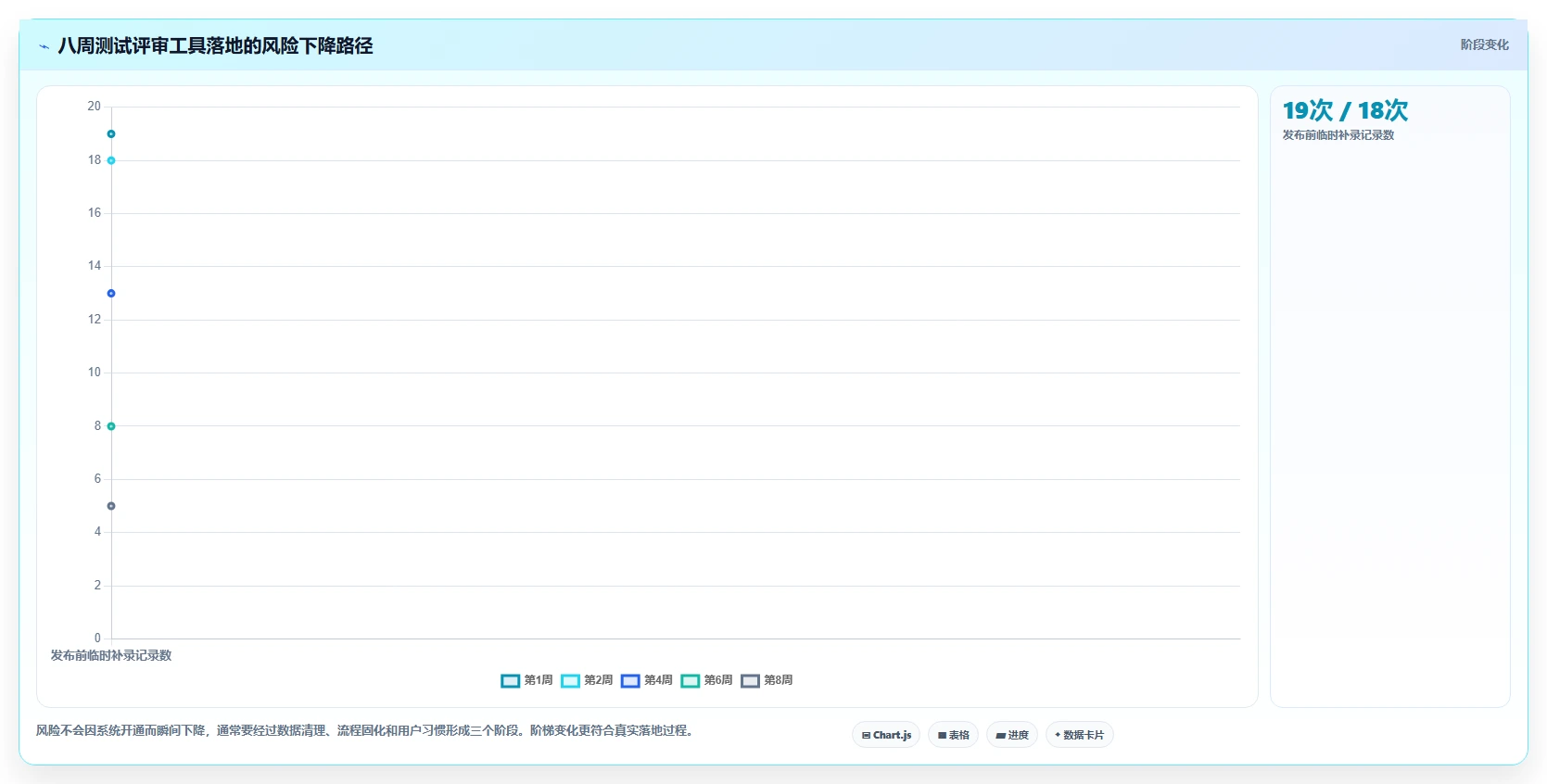
Task: Click the data point at value 5
Action: click(111, 506)
